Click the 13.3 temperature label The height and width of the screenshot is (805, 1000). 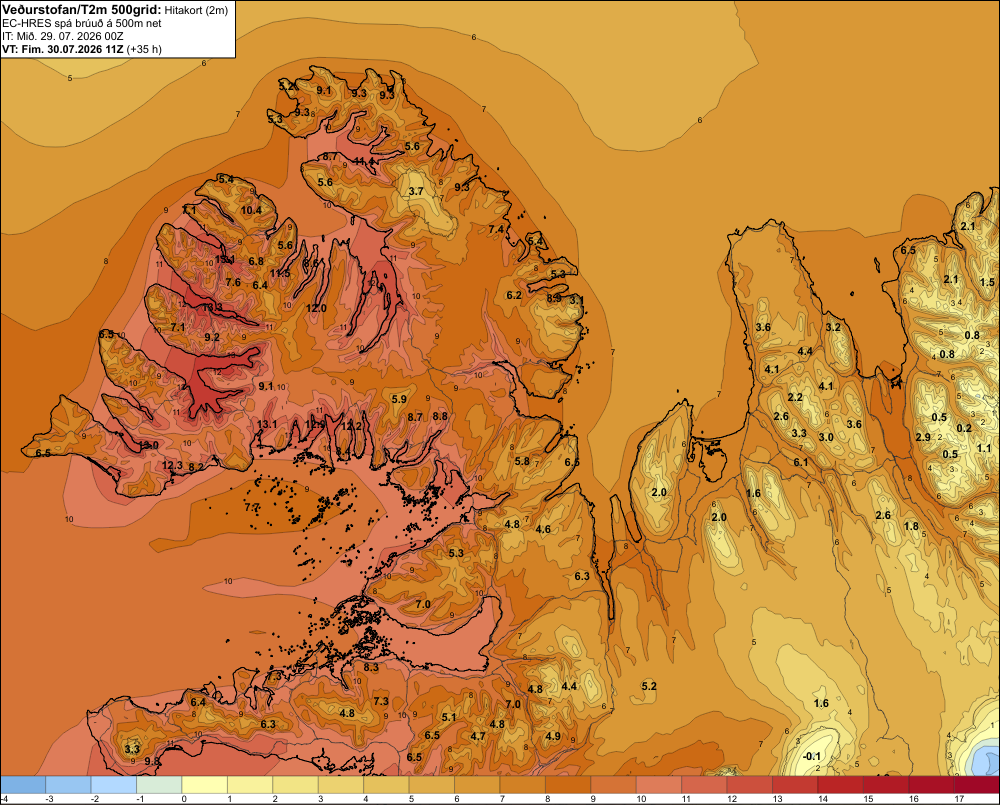pos(212,307)
